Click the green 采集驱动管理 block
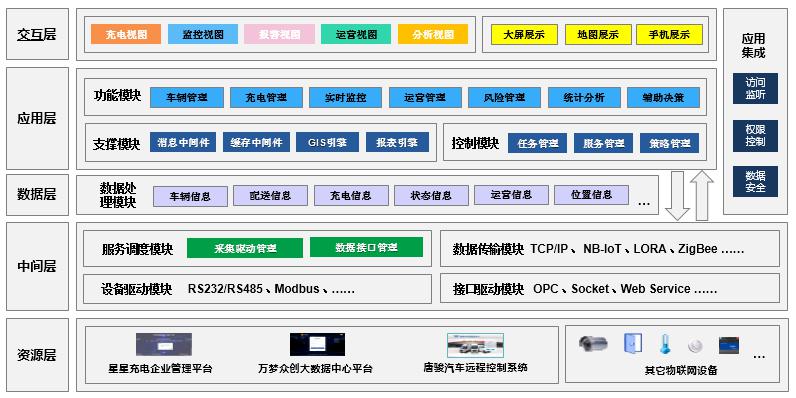 tap(245, 248)
